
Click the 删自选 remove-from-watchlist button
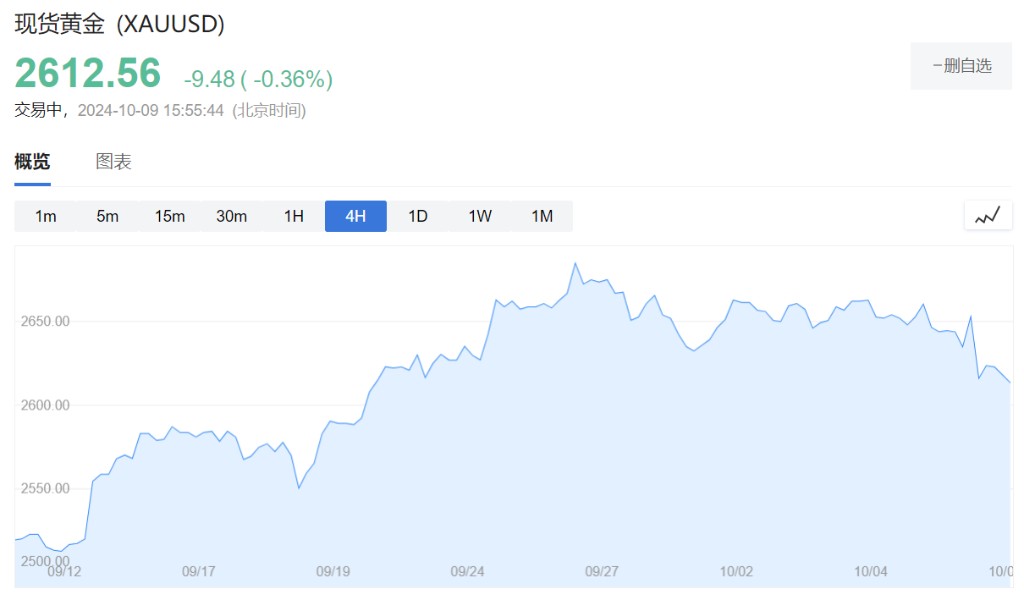961,66
